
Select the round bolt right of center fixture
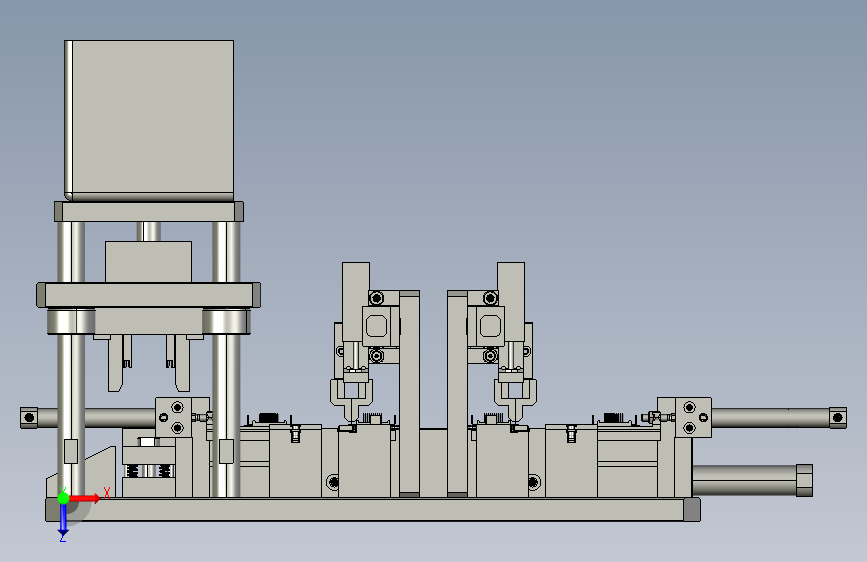(x=534, y=482)
